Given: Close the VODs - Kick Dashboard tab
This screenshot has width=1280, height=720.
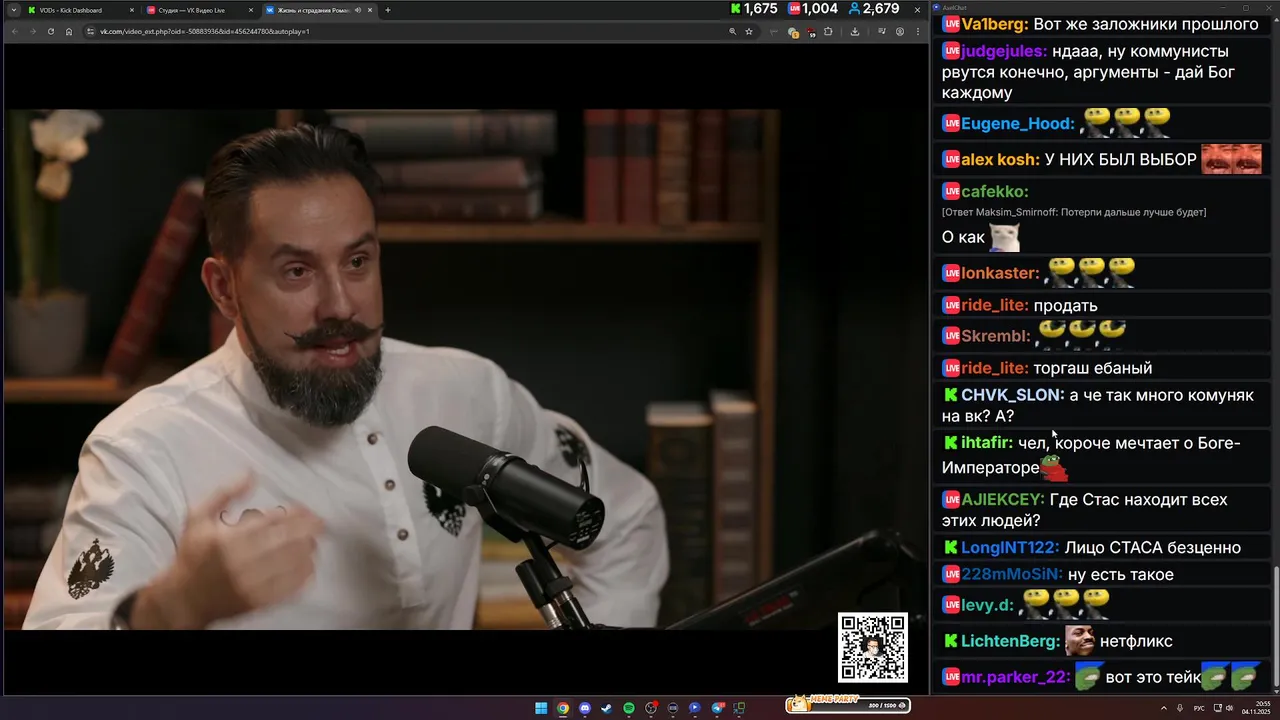Looking at the screenshot, I should (131, 10).
